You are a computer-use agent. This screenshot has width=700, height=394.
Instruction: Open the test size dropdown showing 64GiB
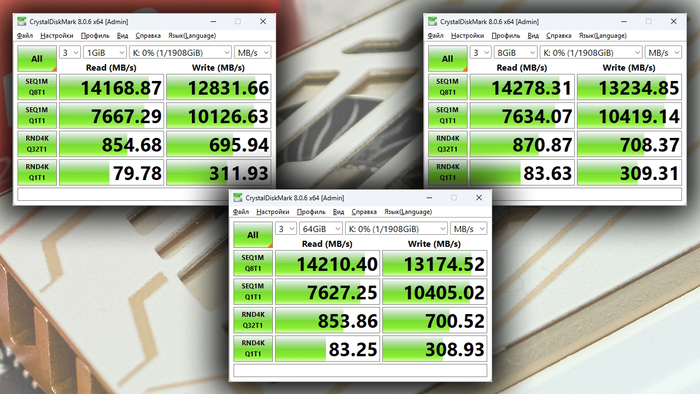321,229
